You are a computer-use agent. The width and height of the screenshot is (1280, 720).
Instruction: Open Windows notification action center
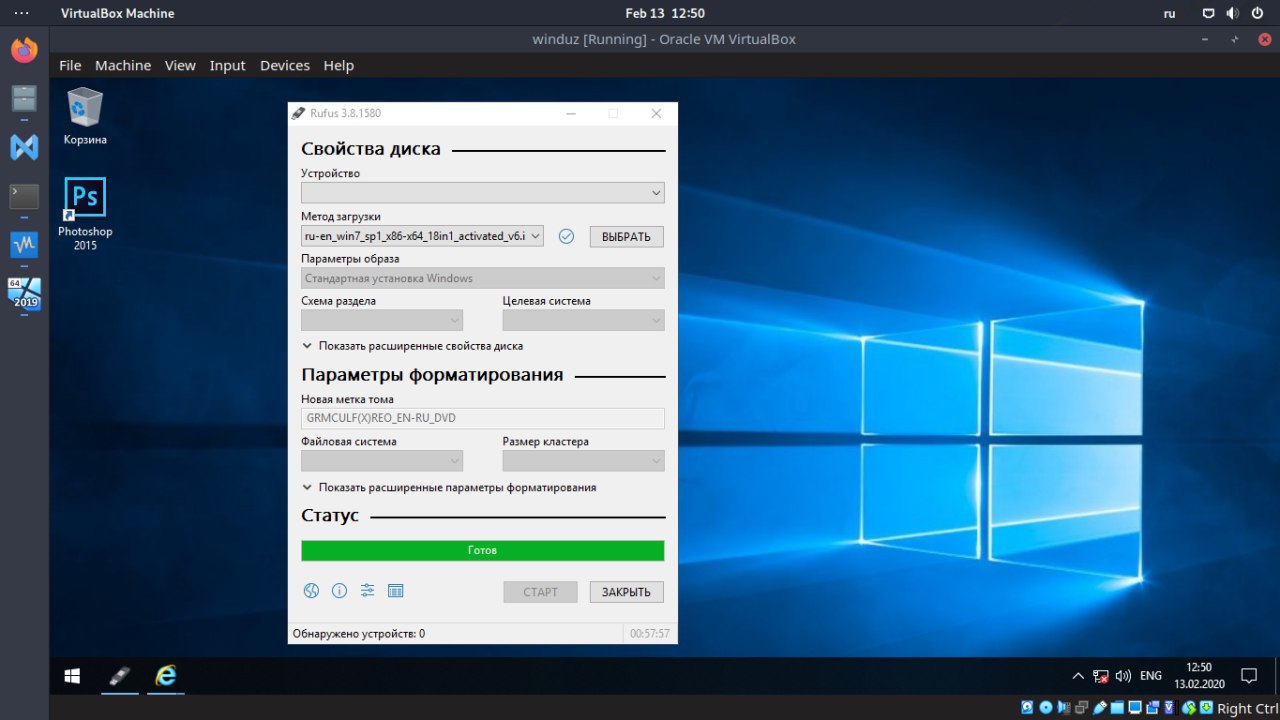tap(1248, 676)
